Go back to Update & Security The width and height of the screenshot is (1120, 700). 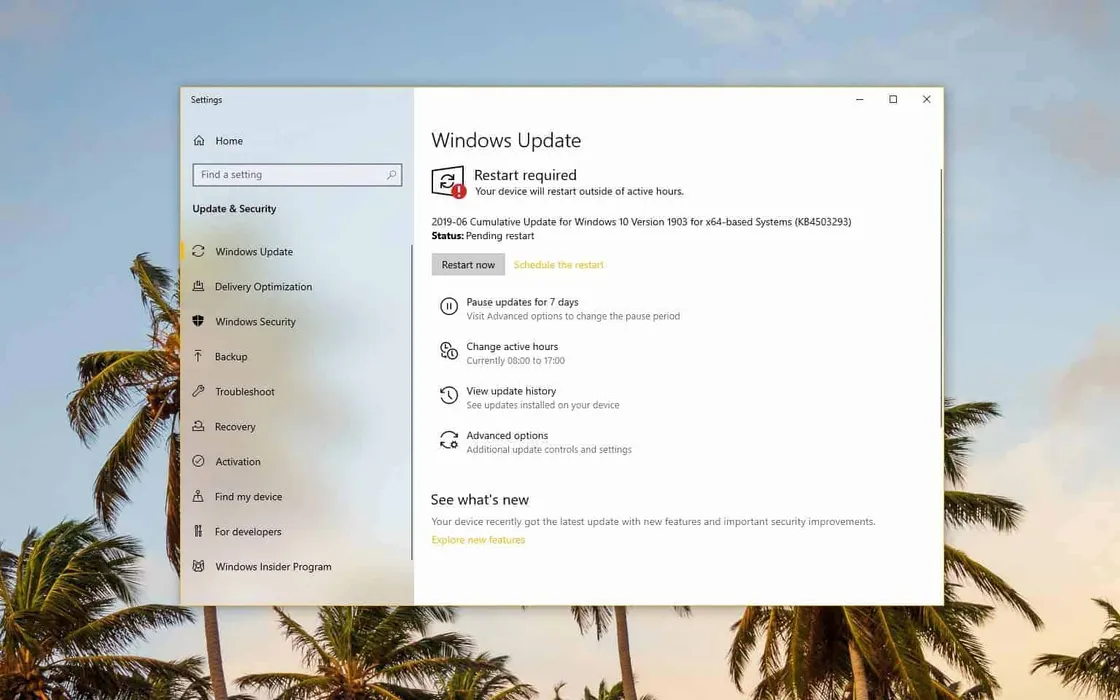(234, 208)
